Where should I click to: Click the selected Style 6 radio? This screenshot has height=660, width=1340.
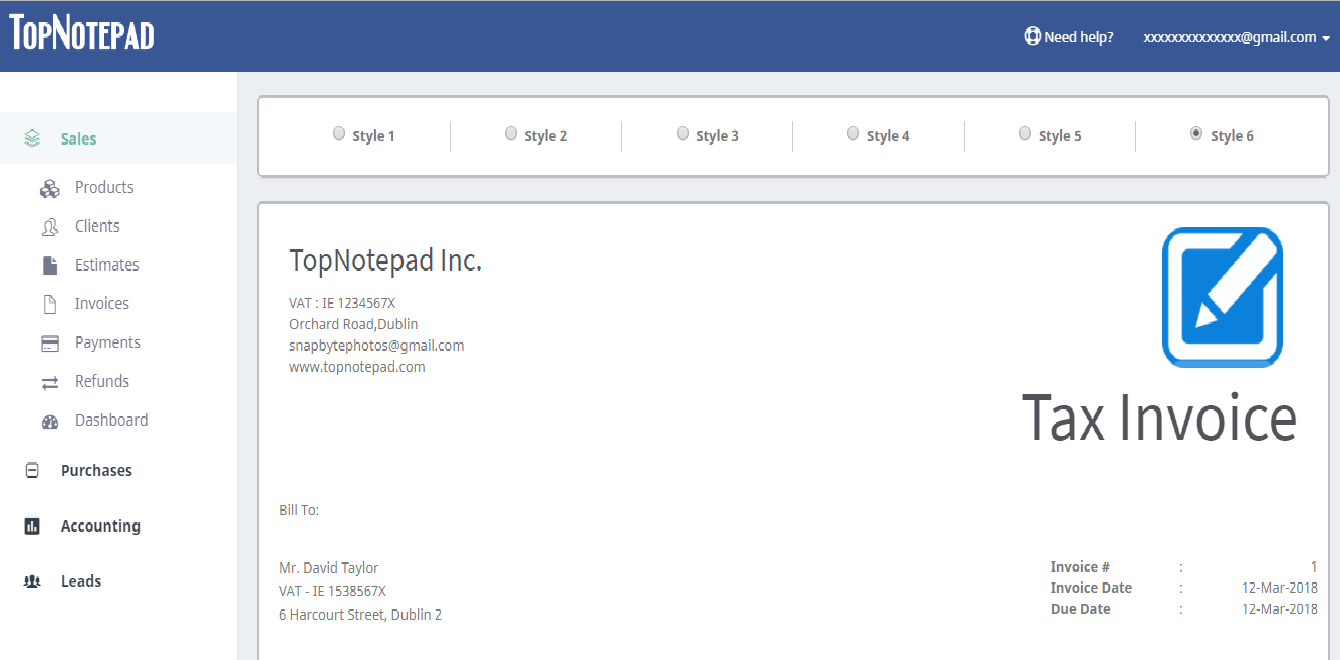coord(1196,134)
